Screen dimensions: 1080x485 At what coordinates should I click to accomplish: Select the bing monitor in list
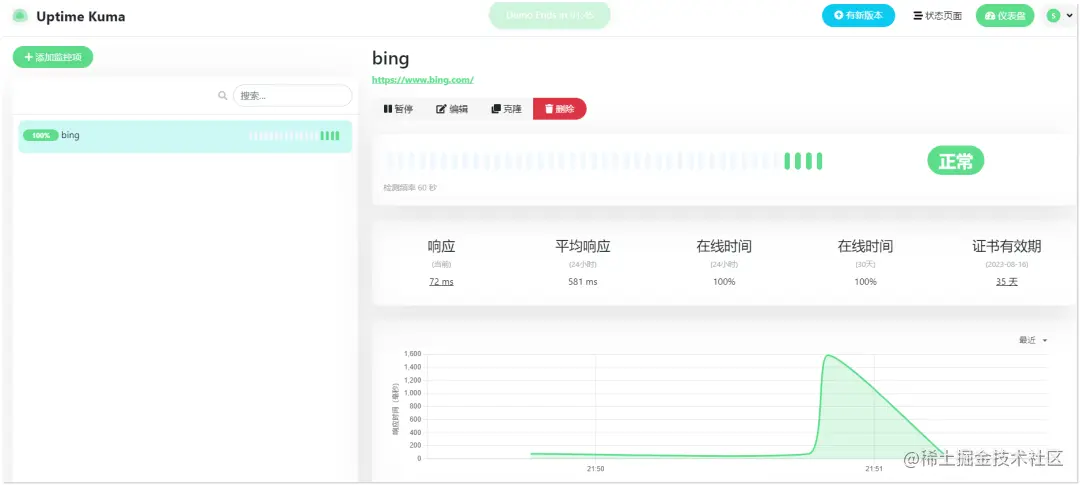tap(185, 136)
